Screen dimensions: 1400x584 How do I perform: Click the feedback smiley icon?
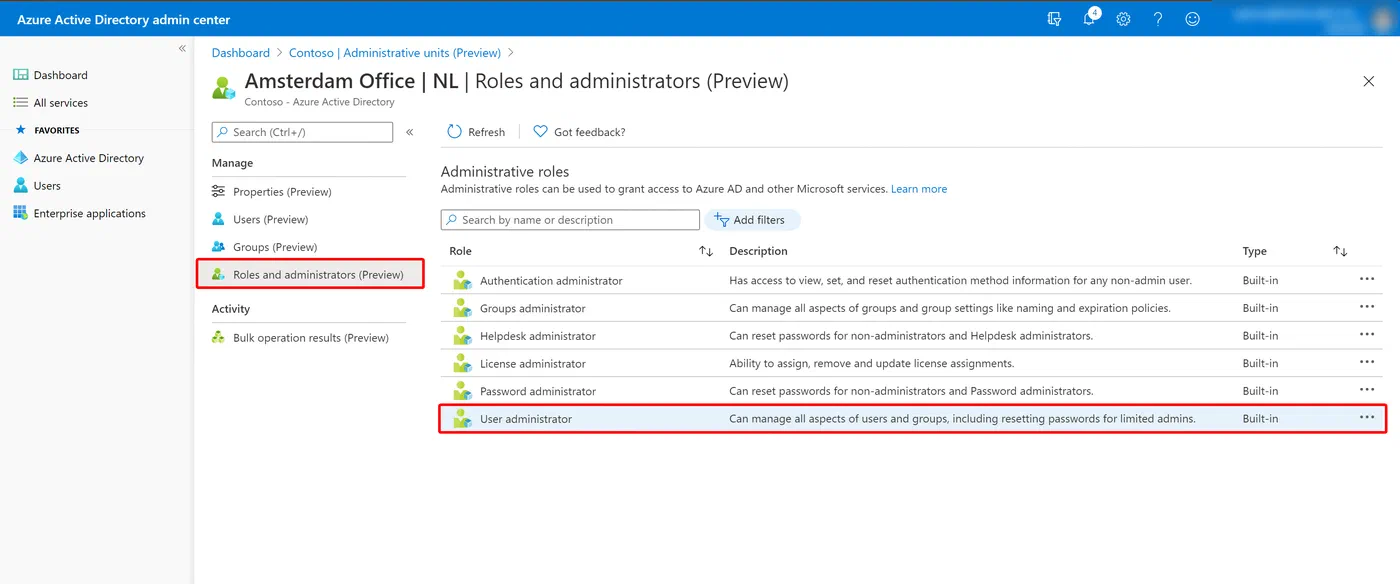click(1192, 19)
